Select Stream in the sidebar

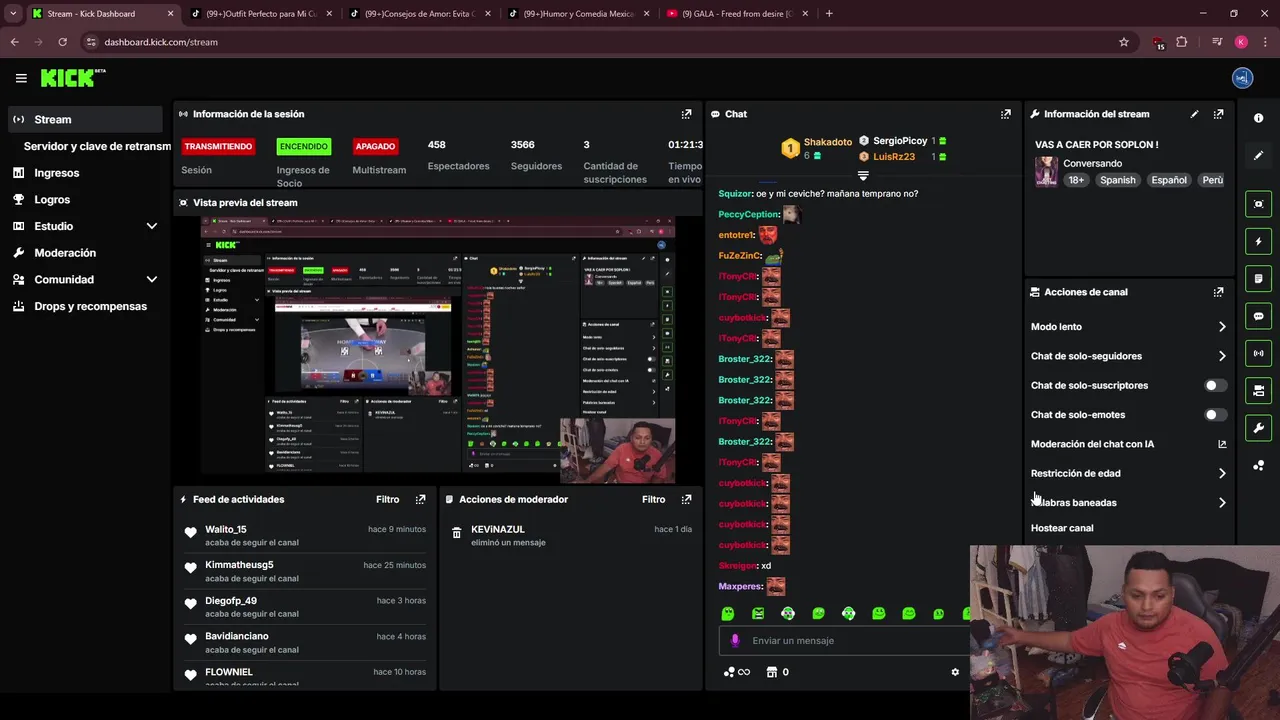pyautogui.click(x=85, y=119)
